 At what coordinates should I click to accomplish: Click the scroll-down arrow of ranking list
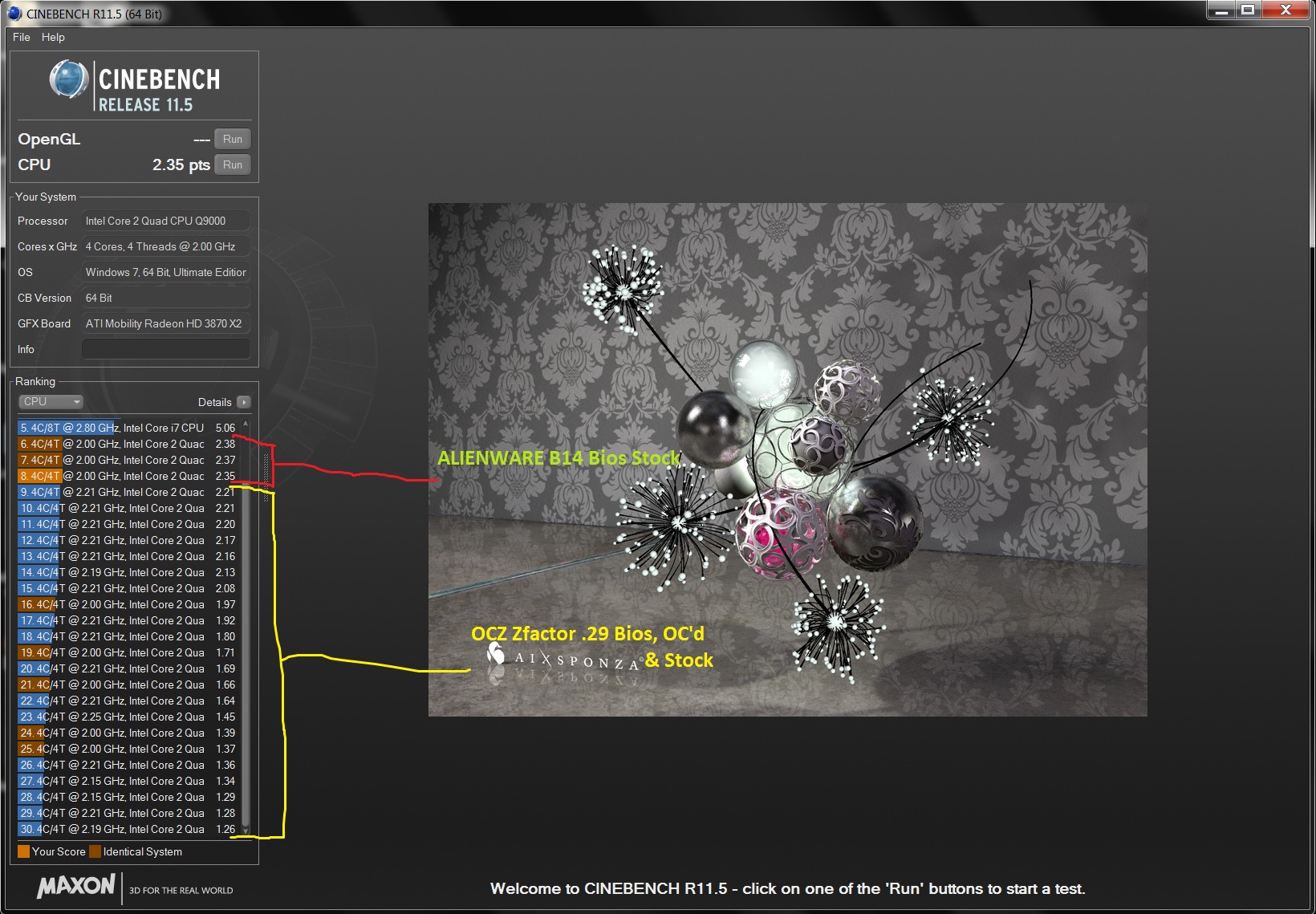coord(246,831)
